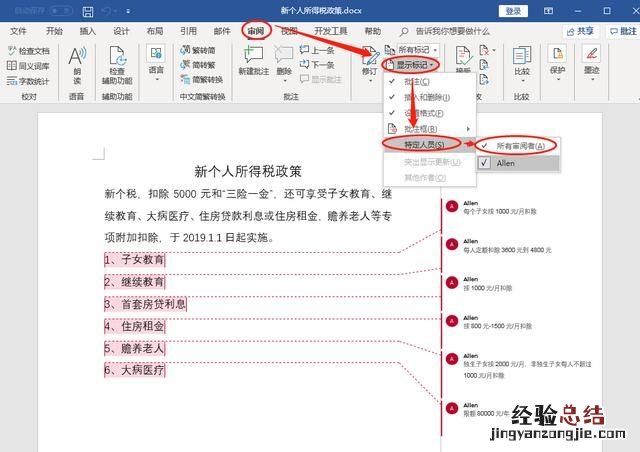Toggle 修订 track changes
The height and width of the screenshot is (452, 640).
click(370, 63)
